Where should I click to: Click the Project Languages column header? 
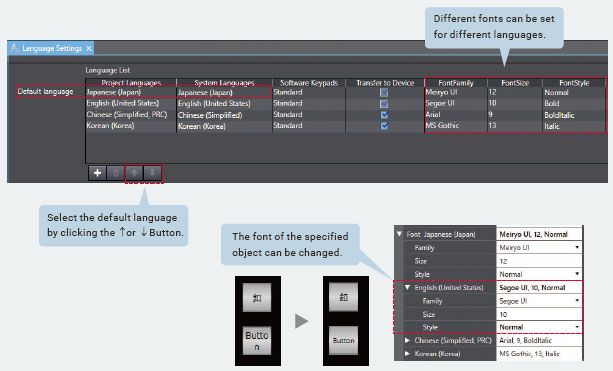(131, 83)
